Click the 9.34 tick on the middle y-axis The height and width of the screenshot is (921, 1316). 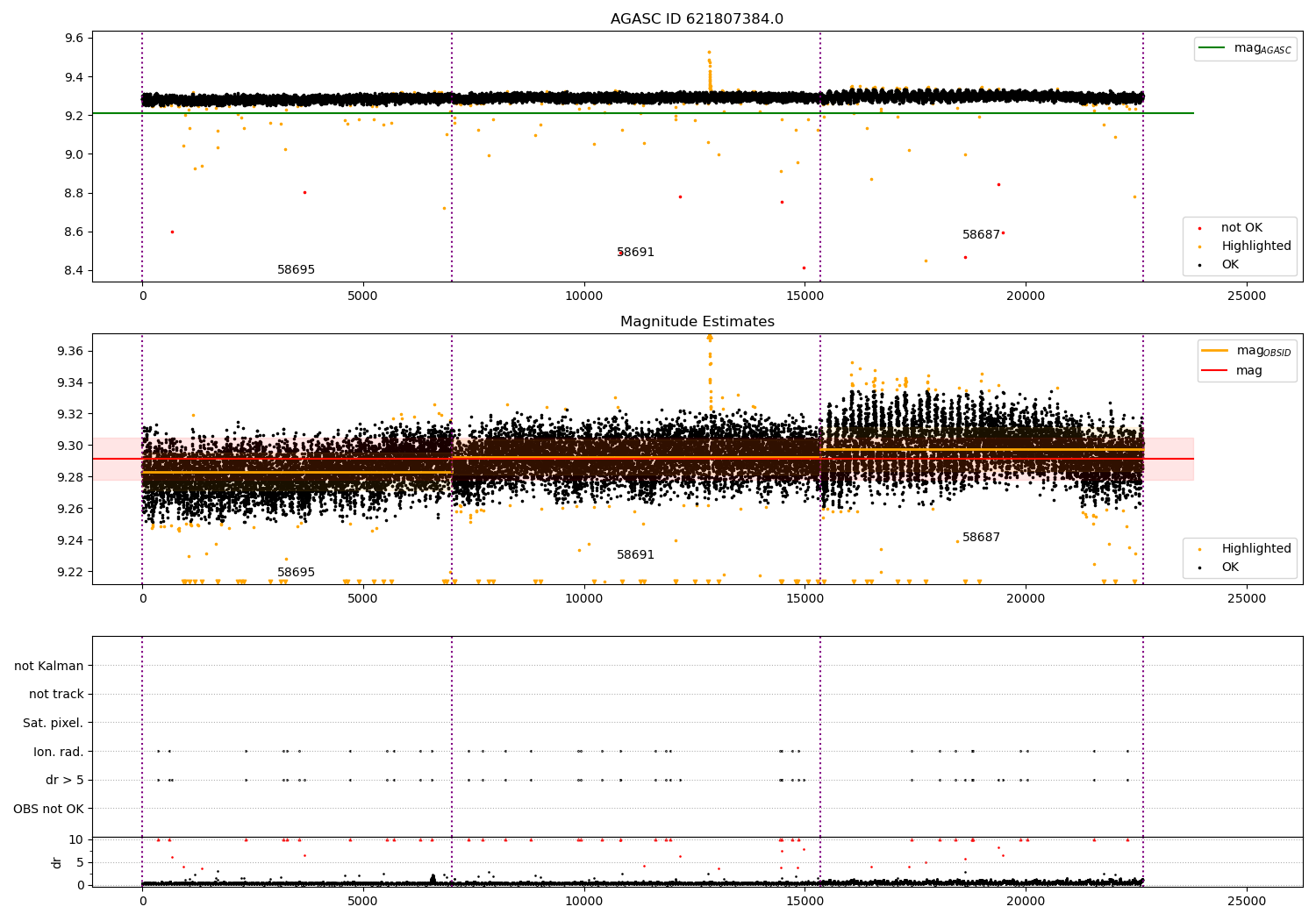pyautogui.click(x=70, y=383)
